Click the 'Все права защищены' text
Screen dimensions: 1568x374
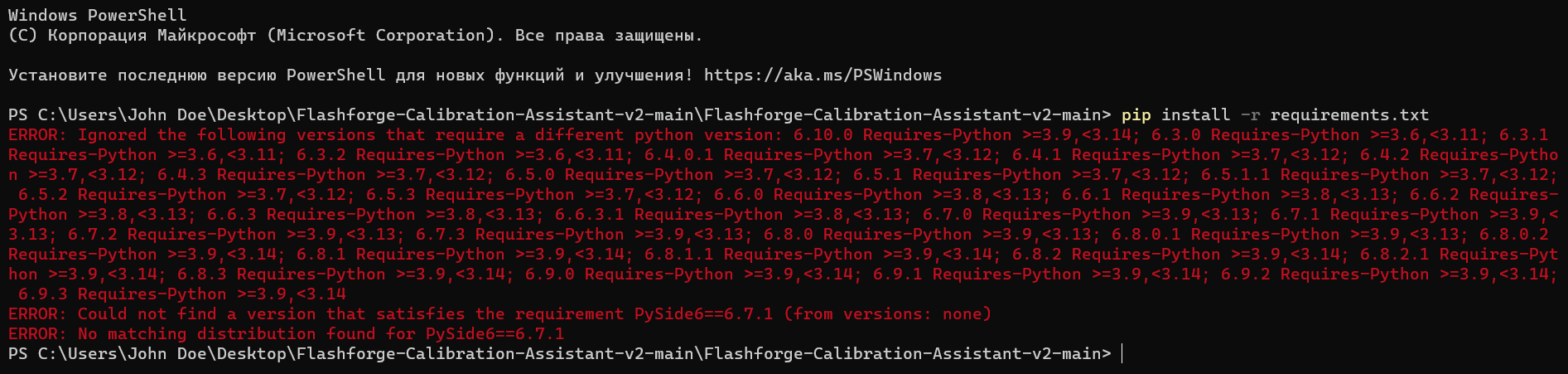[609, 36]
